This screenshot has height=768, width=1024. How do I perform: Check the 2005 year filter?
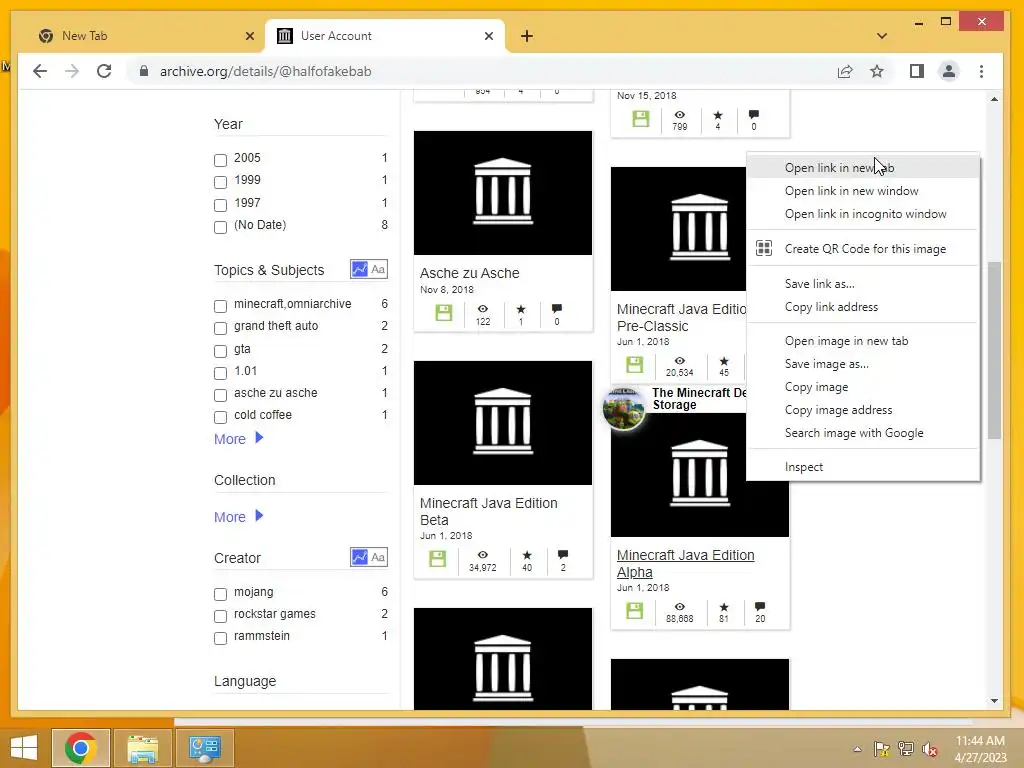coord(221,160)
